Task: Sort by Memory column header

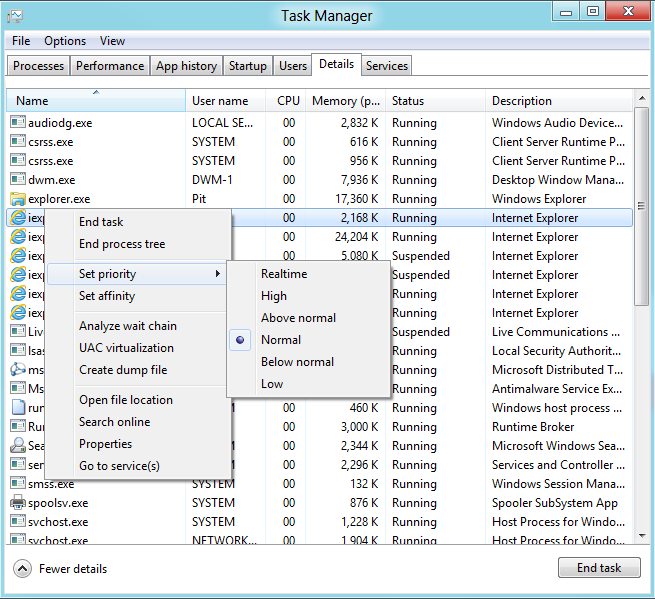Action: (346, 101)
